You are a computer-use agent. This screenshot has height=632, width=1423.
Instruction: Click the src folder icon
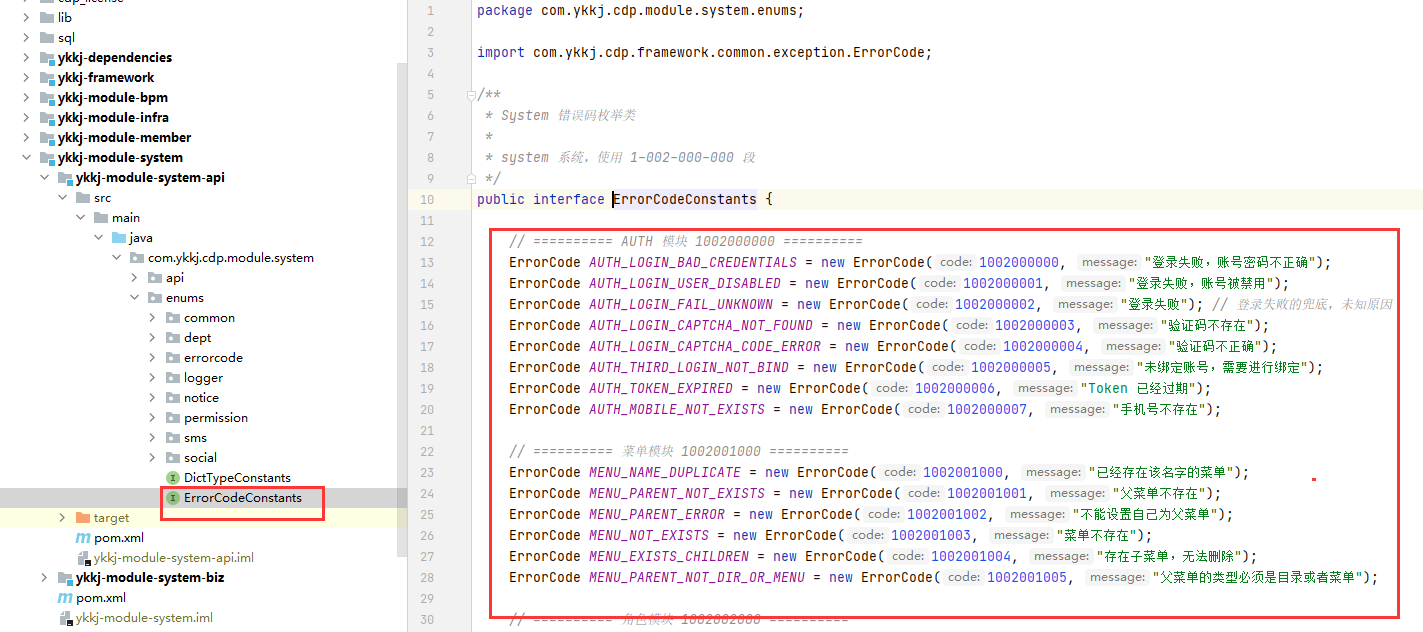[x=83, y=197]
